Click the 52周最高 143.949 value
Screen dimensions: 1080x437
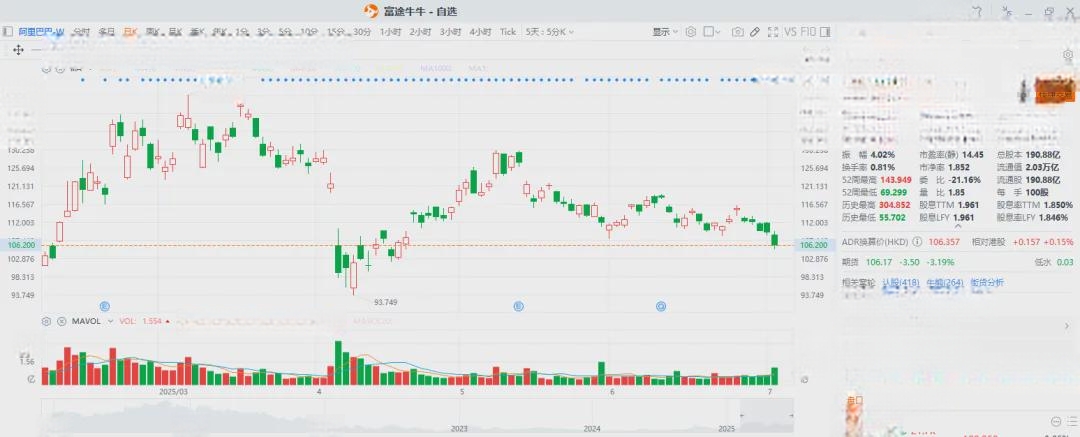point(895,179)
